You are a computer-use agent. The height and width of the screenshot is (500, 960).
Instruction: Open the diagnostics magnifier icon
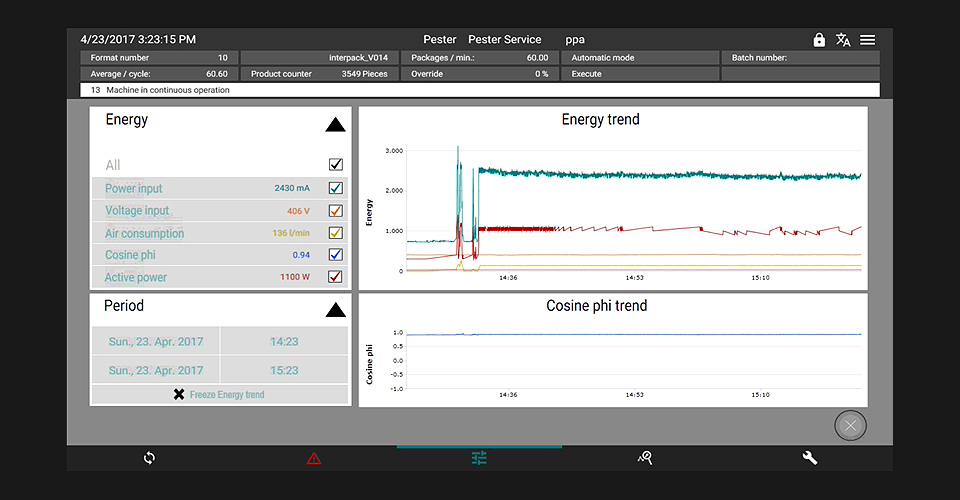point(645,458)
